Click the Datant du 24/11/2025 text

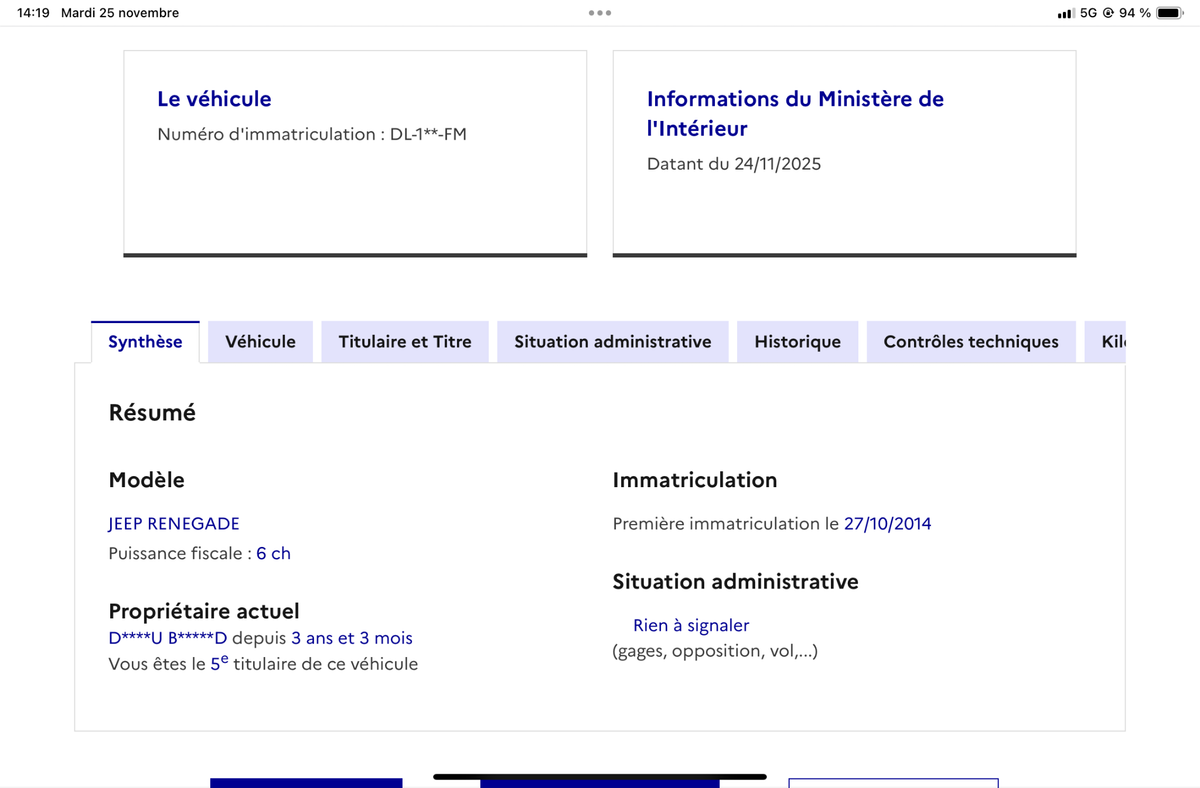734,164
